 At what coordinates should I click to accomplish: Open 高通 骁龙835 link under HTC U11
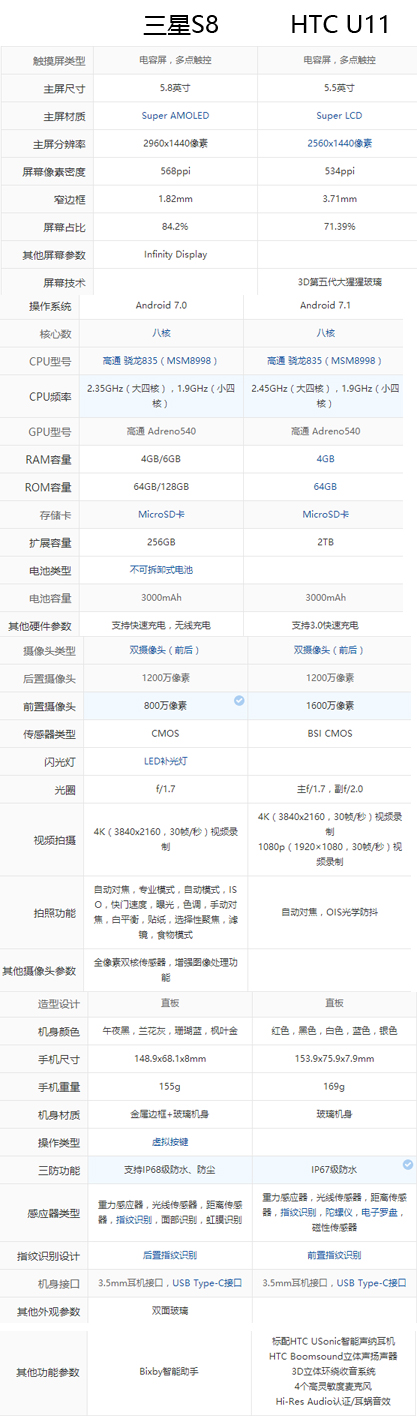click(323, 360)
